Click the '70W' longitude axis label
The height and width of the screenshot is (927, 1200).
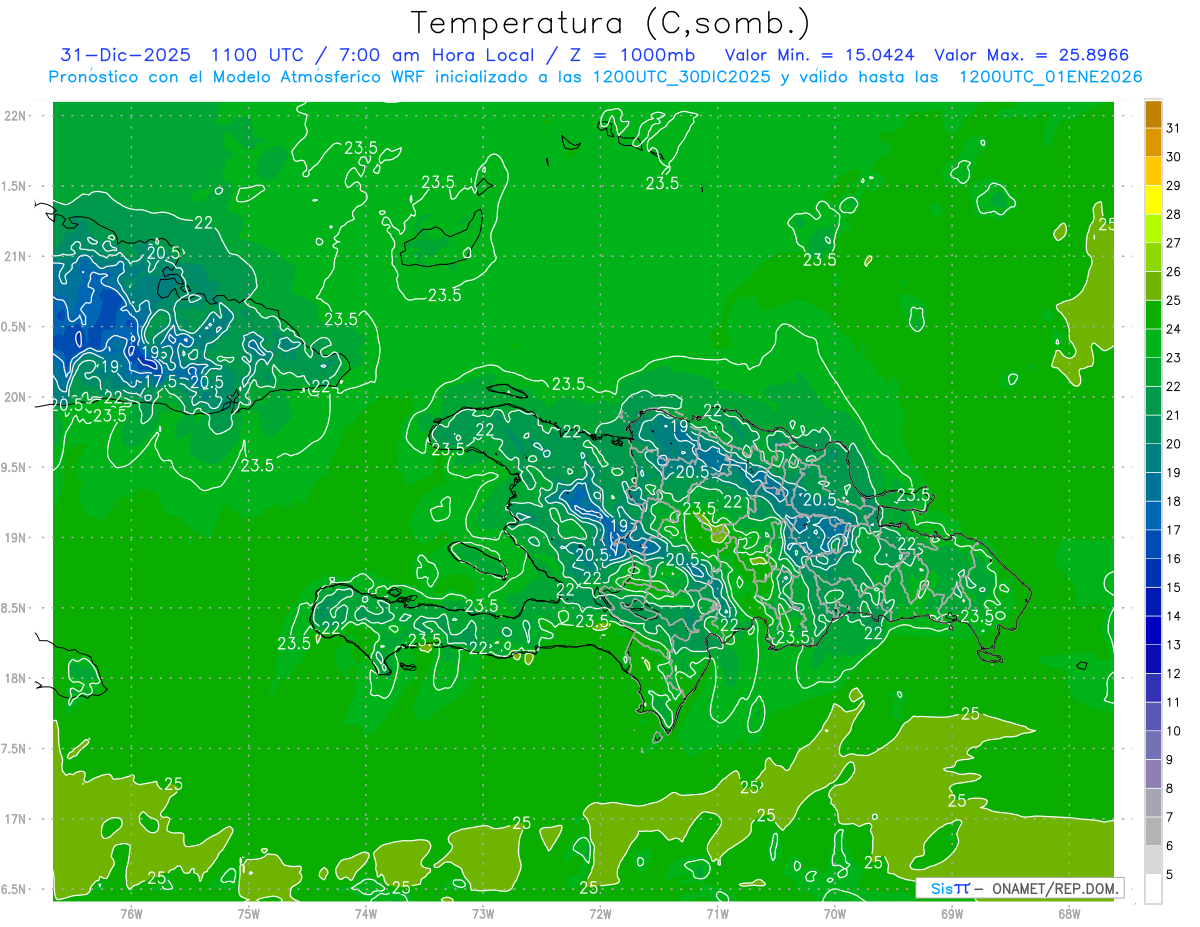click(x=835, y=913)
